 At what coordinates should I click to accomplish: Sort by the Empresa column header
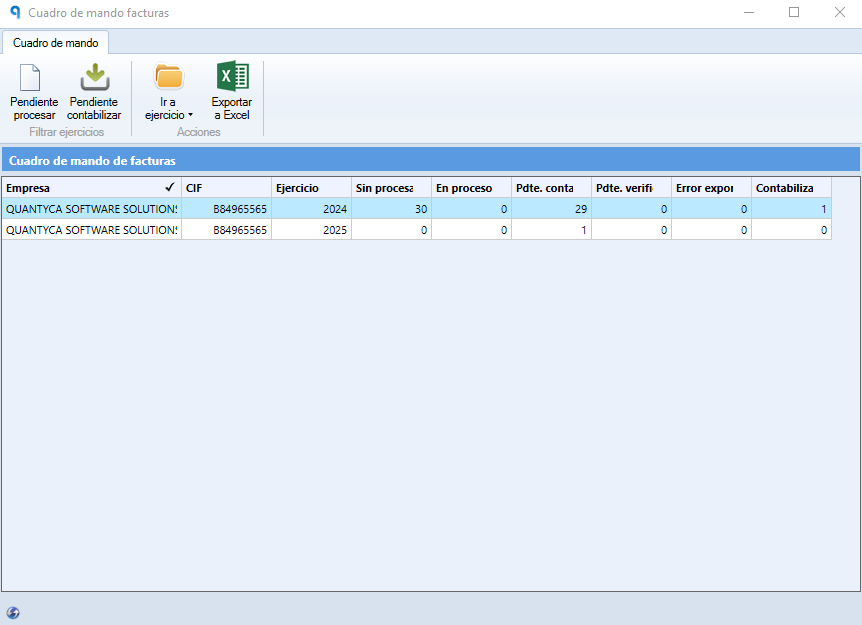click(91, 188)
